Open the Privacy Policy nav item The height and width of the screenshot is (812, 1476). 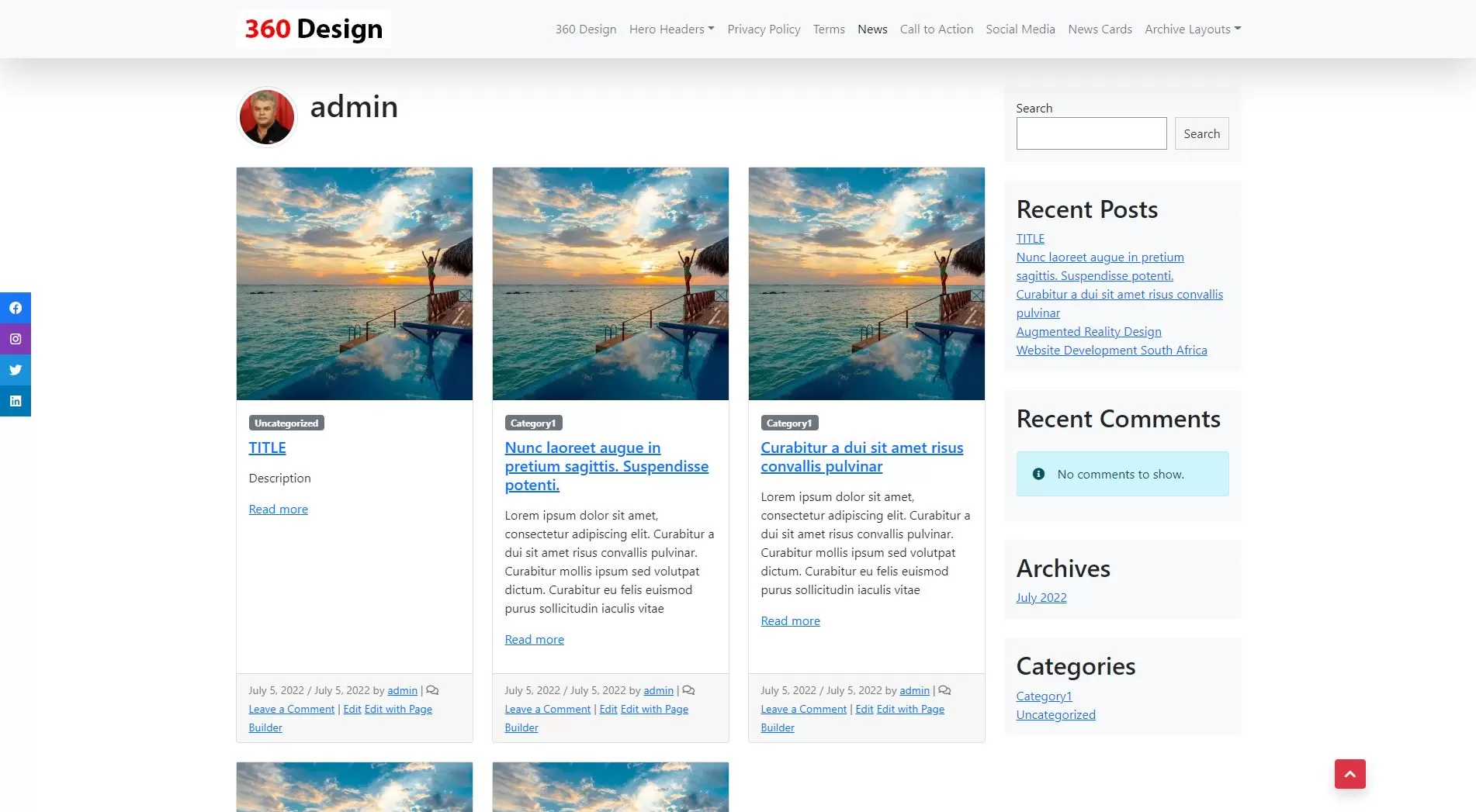(764, 29)
